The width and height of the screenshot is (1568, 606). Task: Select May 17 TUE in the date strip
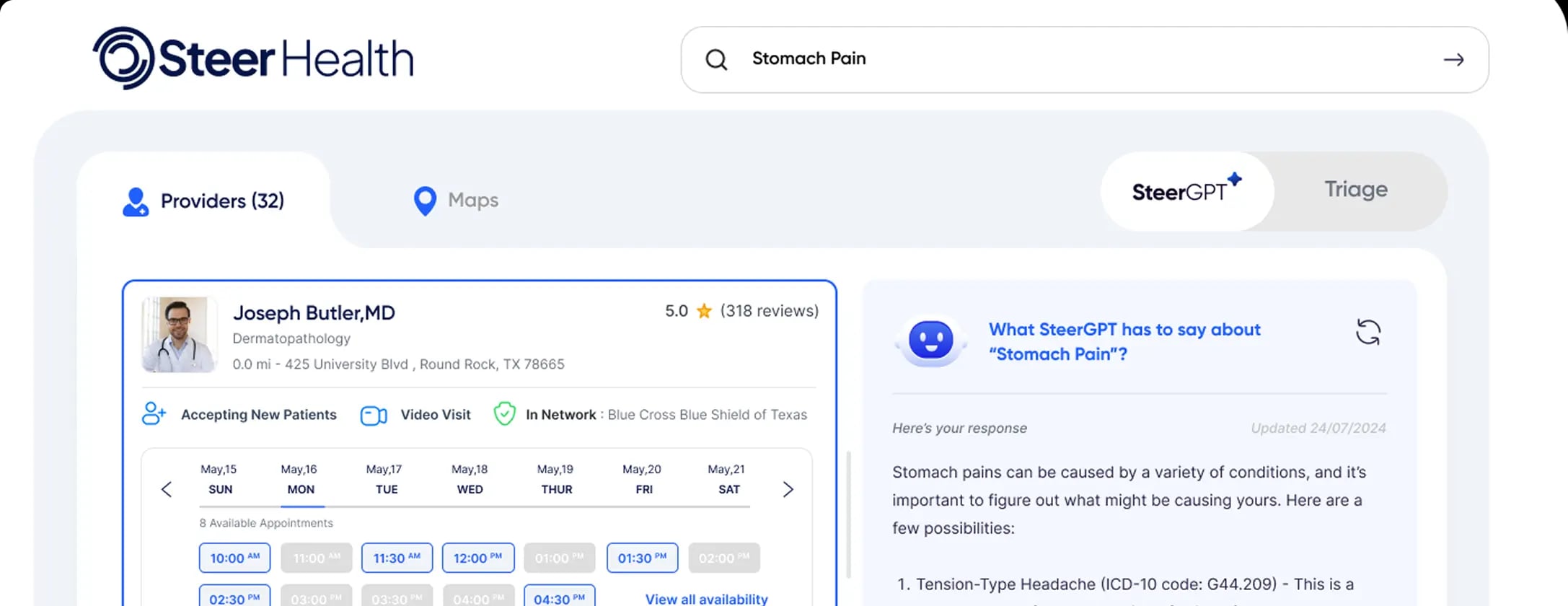384,479
